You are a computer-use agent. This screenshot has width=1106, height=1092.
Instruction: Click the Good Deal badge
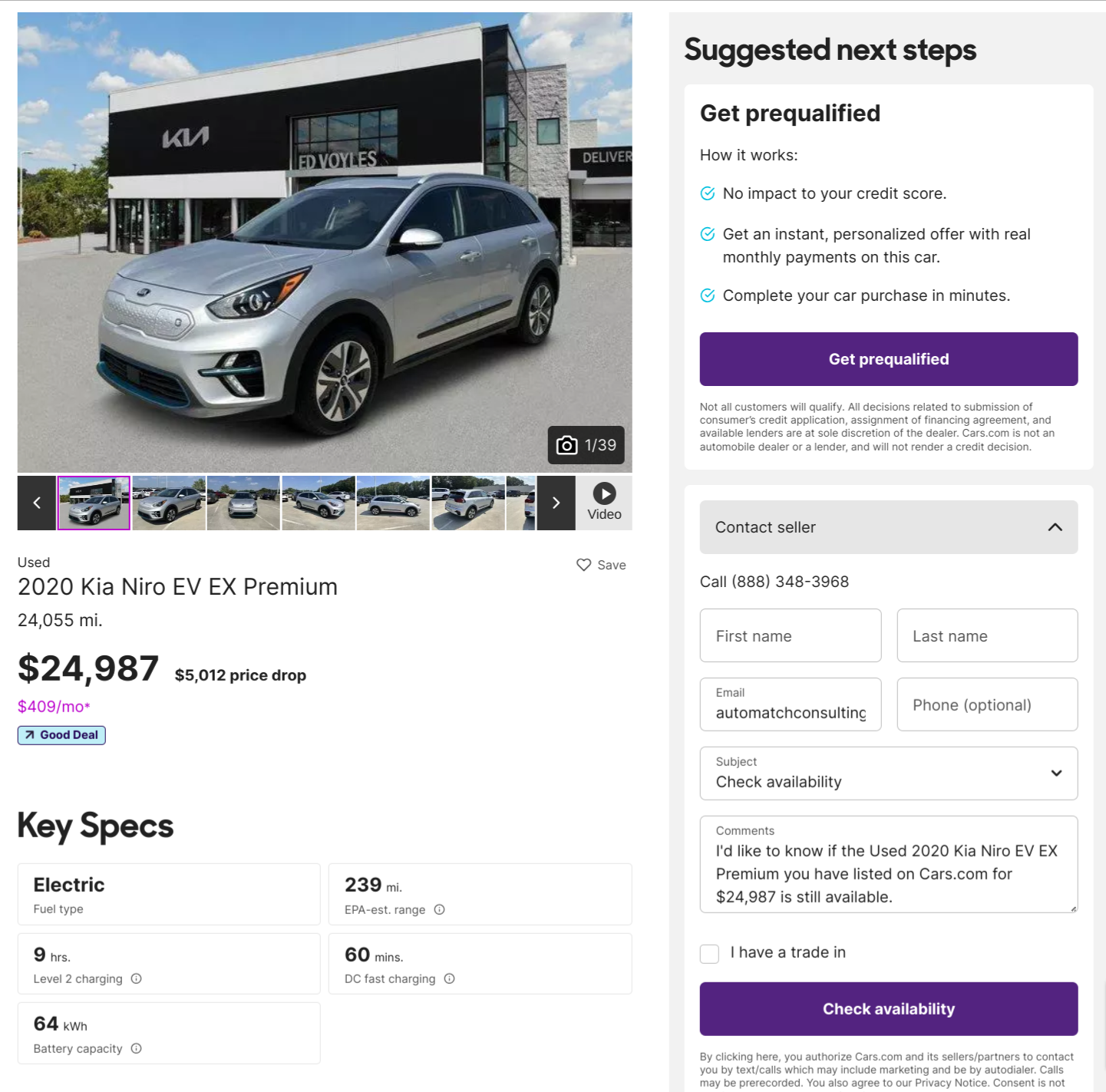coord(61,735)
